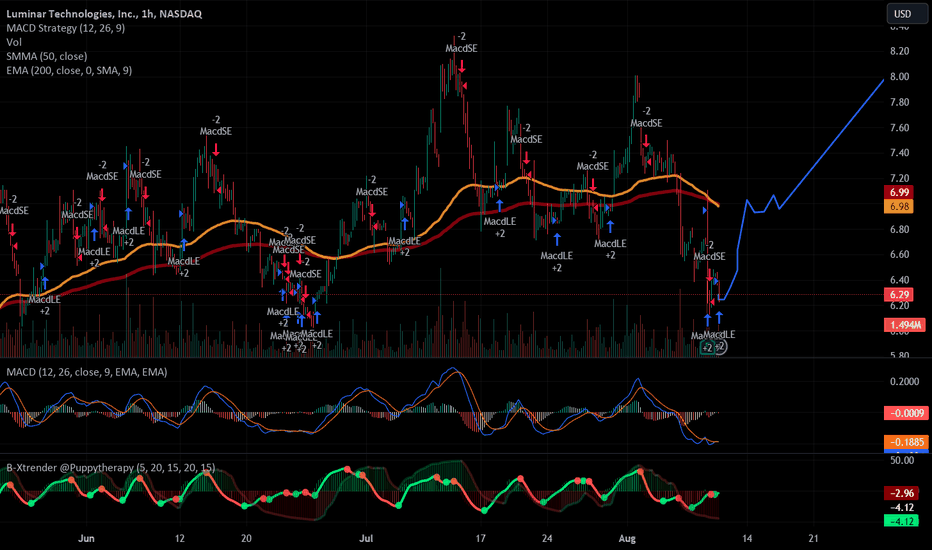
Task: Click the boxed +2 order marker icon
Action: 707,348
